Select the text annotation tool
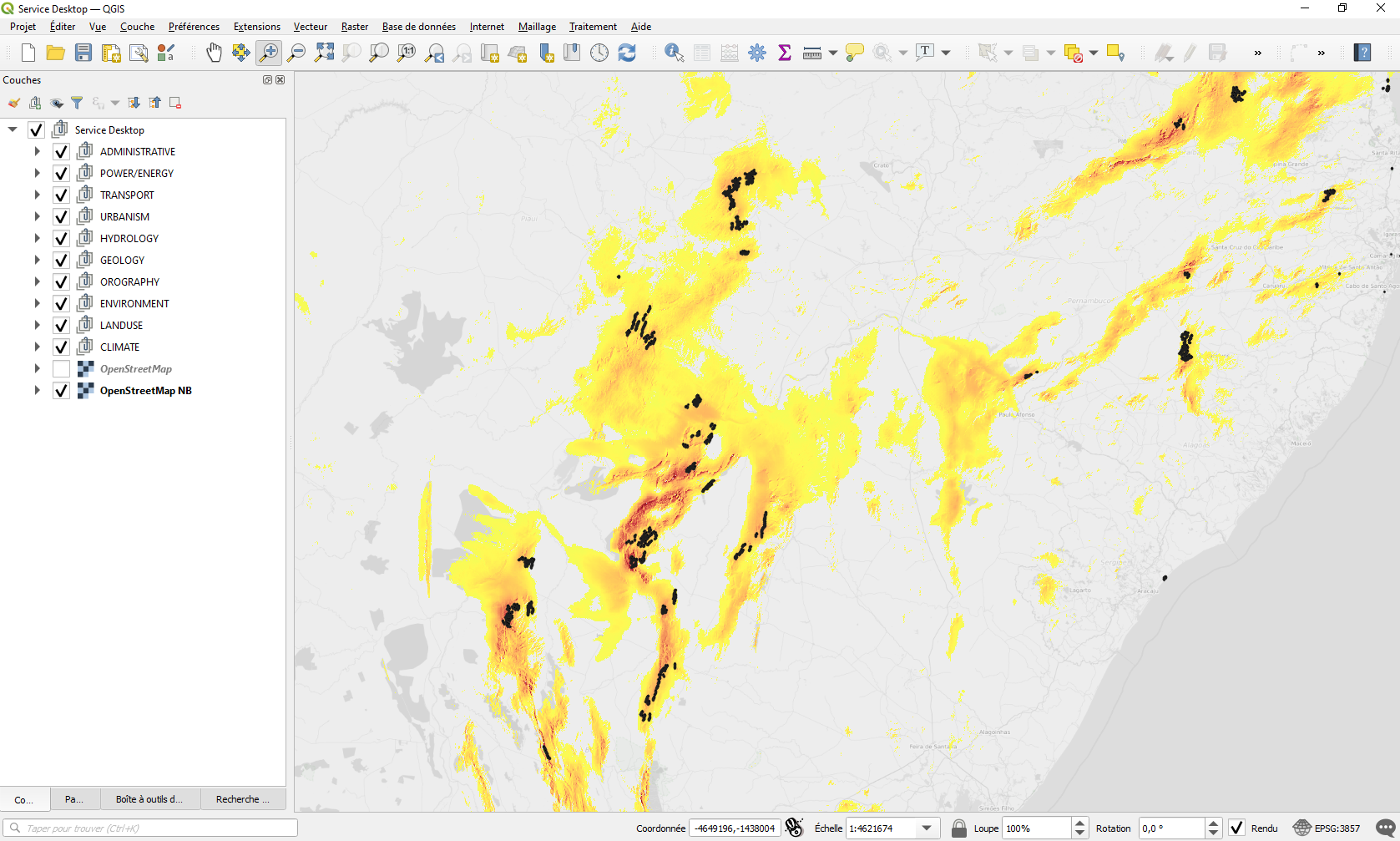The width and height of the screenshot is (1400, 841). 925,53
